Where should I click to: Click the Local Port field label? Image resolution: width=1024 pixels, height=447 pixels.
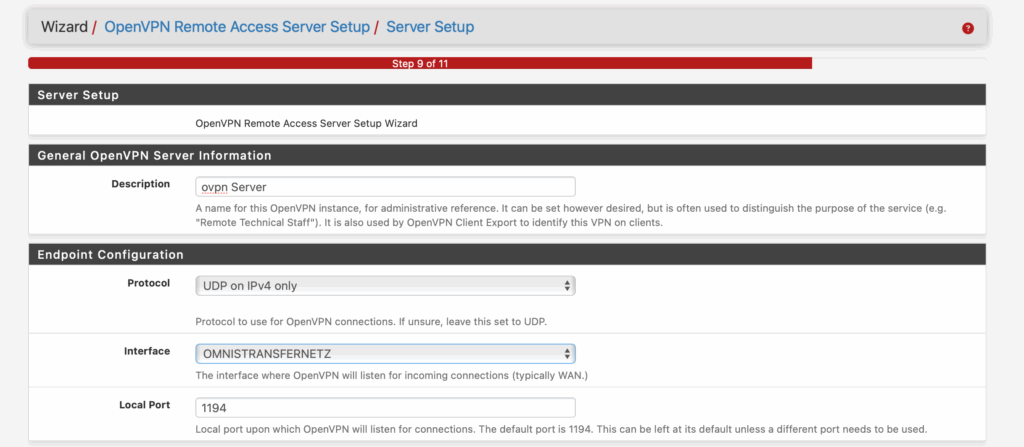pos(144,405)
